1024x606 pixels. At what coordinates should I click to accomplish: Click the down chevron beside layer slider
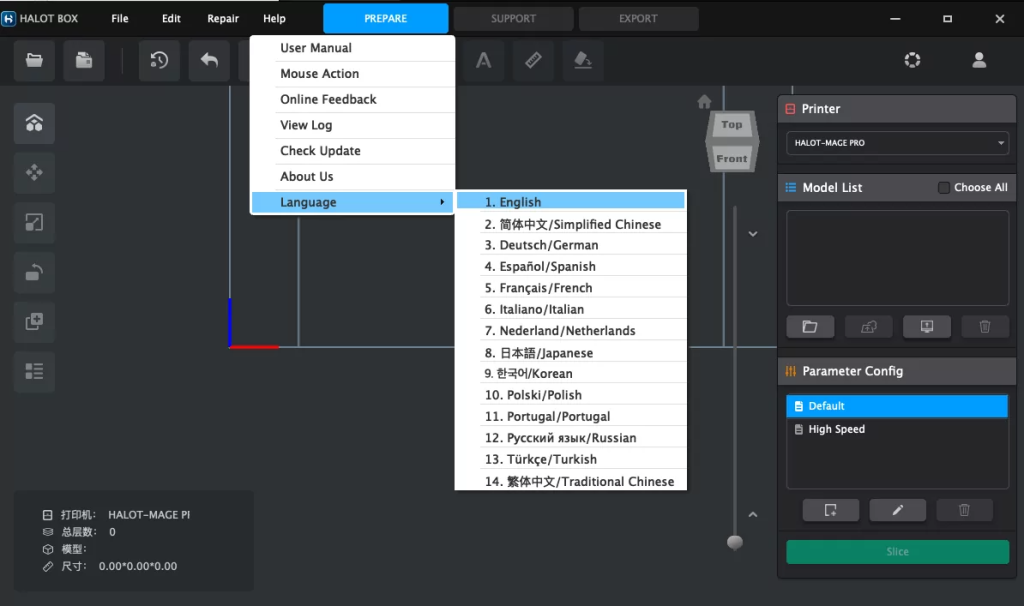tap(753, 233)
